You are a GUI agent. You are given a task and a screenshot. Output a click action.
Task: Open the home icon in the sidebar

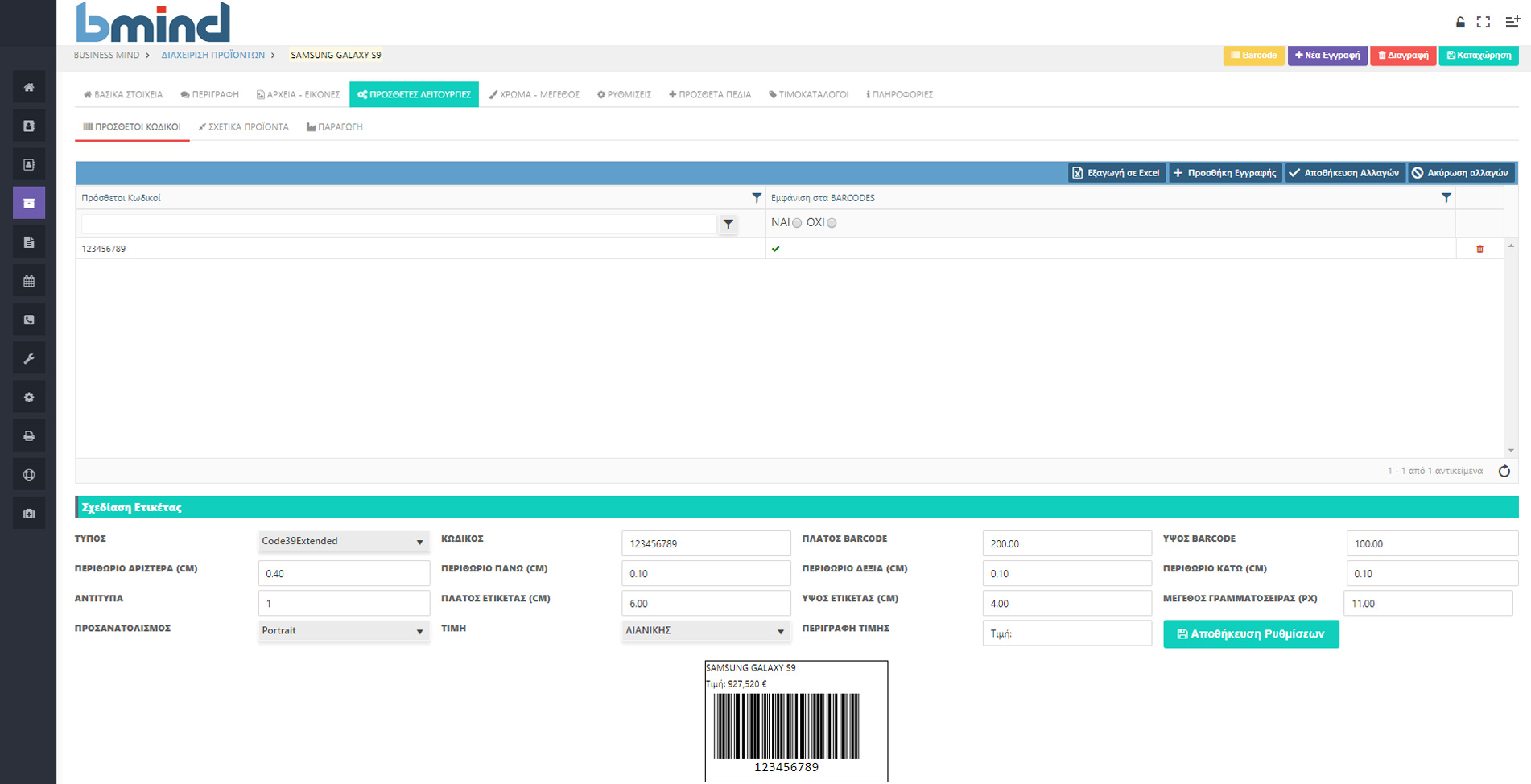click(29, 87)
